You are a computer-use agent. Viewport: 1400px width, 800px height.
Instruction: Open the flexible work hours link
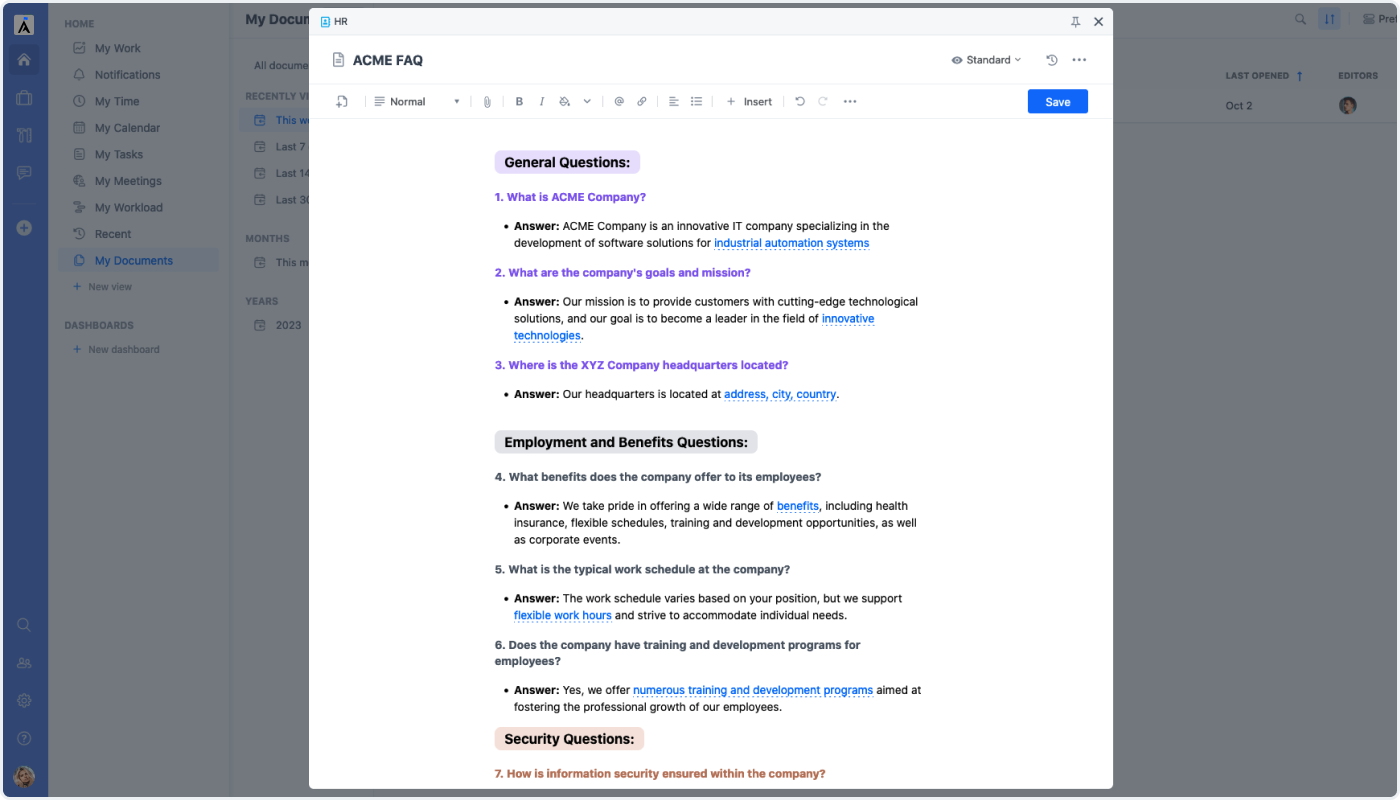[563, 615]
